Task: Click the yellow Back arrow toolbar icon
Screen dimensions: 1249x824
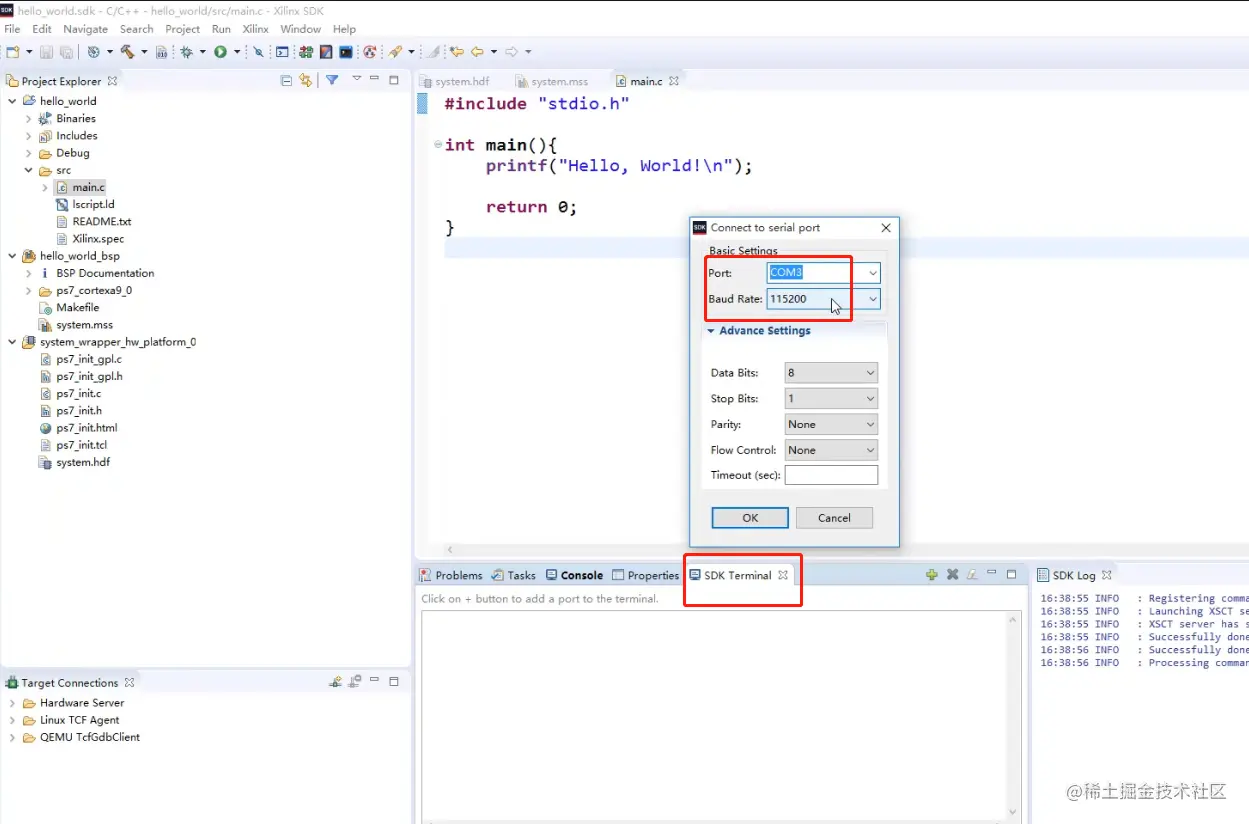Action: pos(477,52)
